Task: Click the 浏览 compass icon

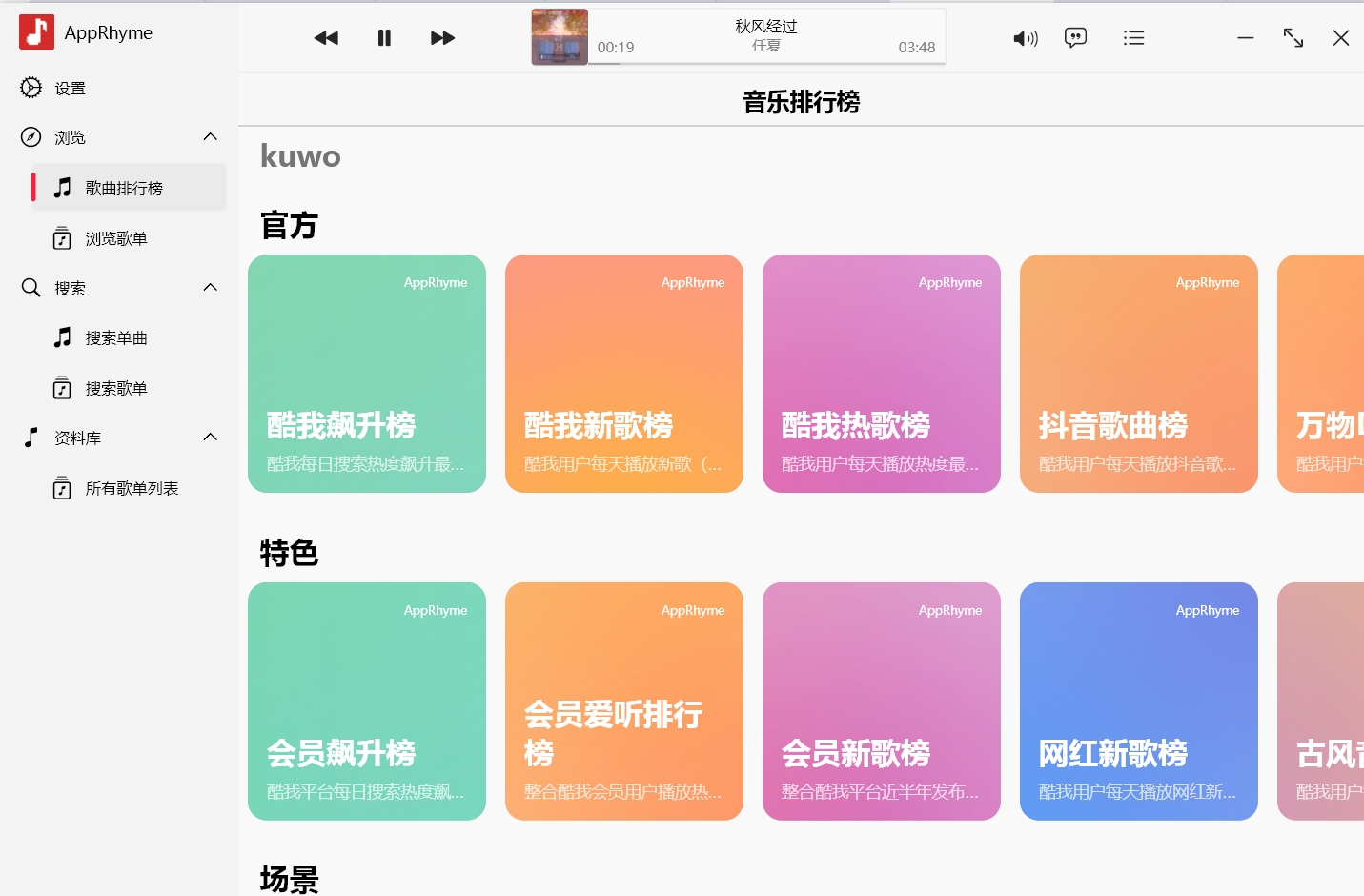Action: [31, 137]
